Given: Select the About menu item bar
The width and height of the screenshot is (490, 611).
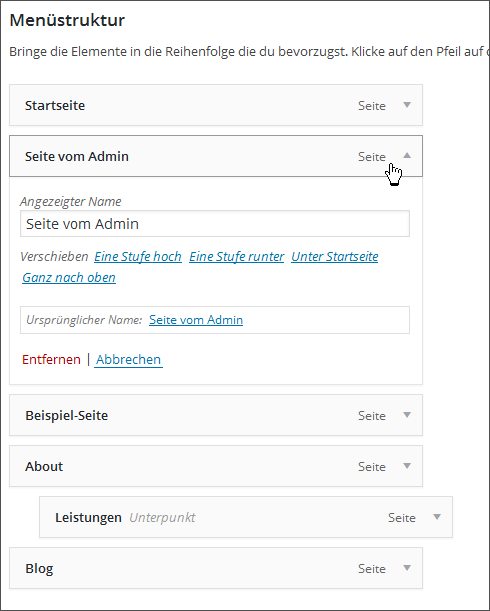Looking at the screenshot, I should coord(216,466).
